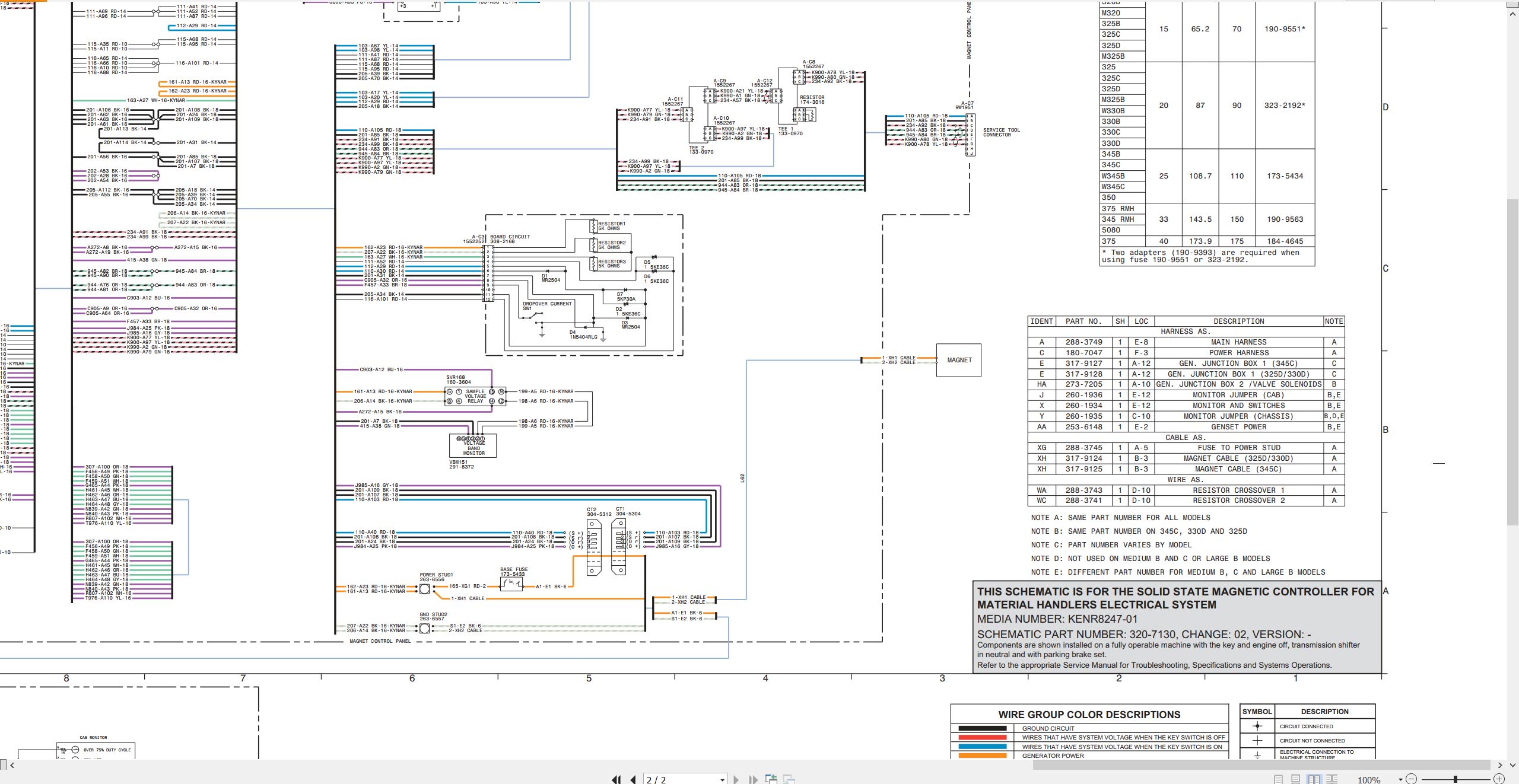Click the zoom out minus button
The height and width of the screenshot is (784, 1519).
(x=1412, y=779)
